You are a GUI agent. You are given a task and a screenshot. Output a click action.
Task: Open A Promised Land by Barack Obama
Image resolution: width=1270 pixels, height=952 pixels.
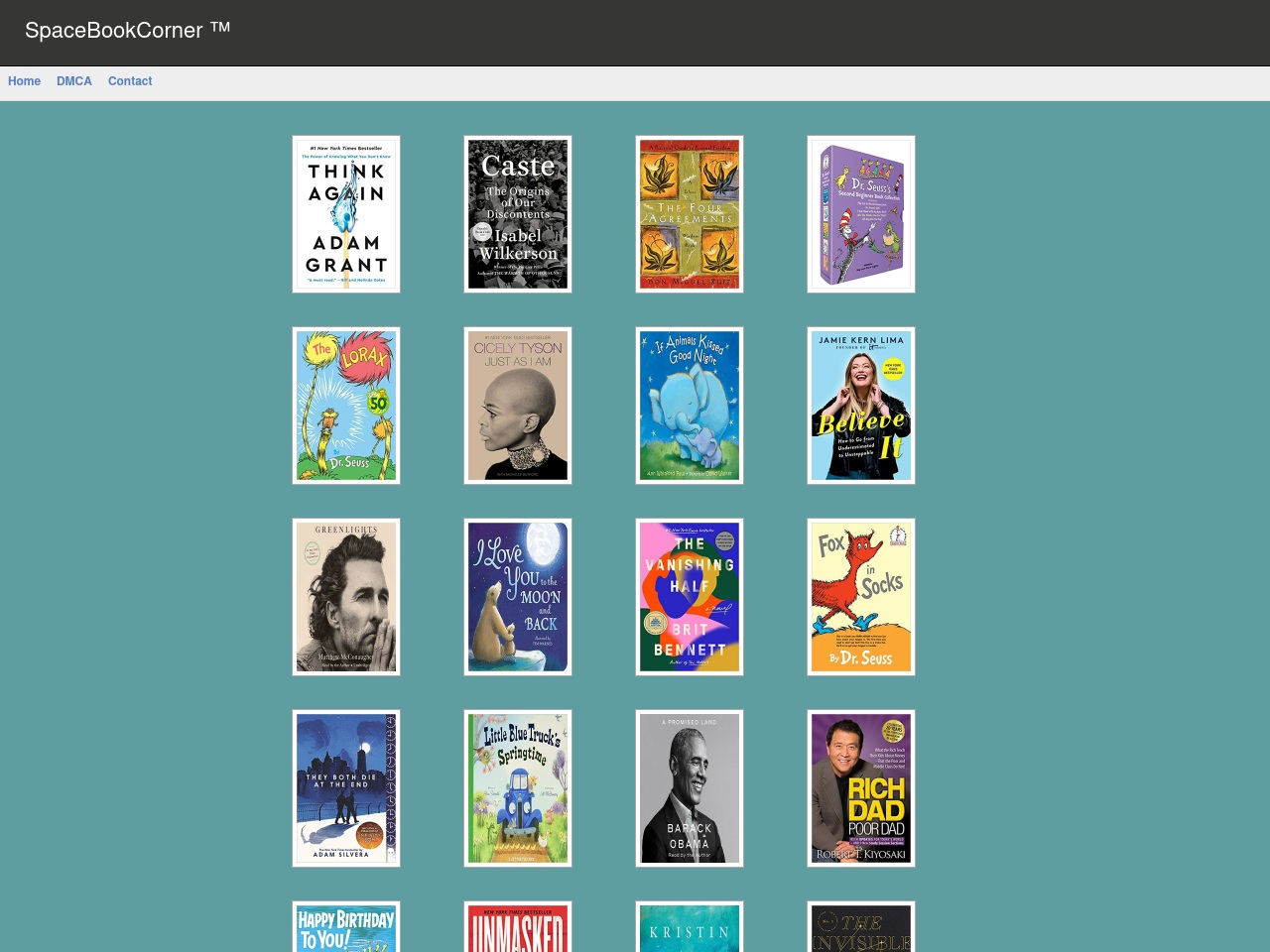pyautogui.click(x=690, y=788)
